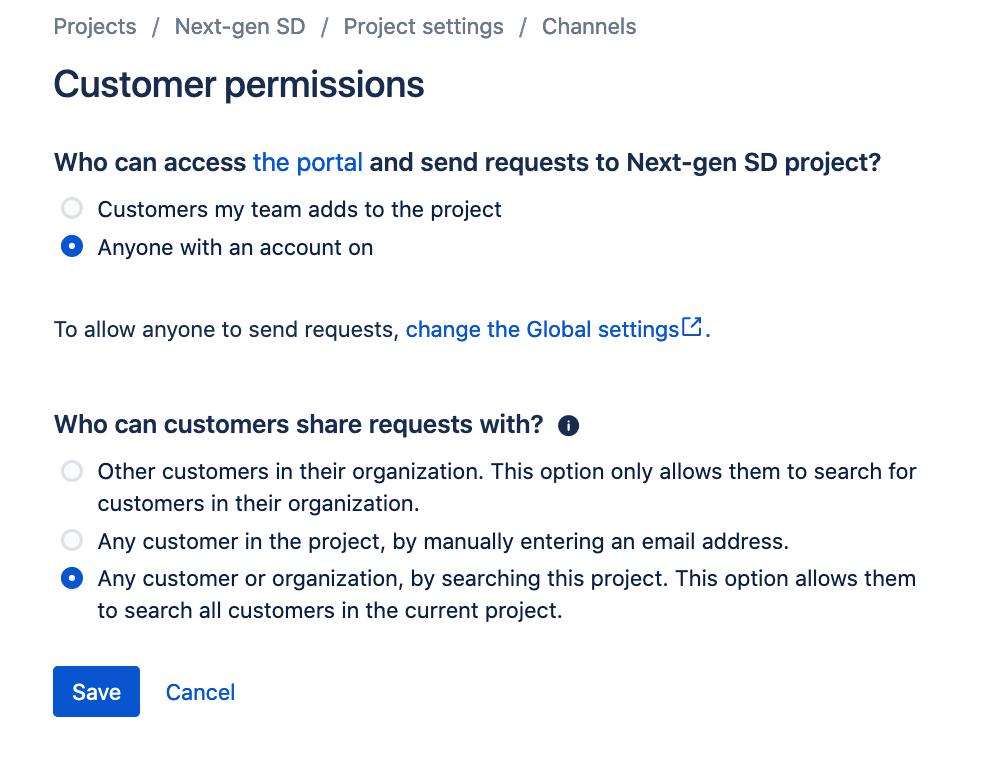Click the 'Who can customers share requests with?' heading

298,425
